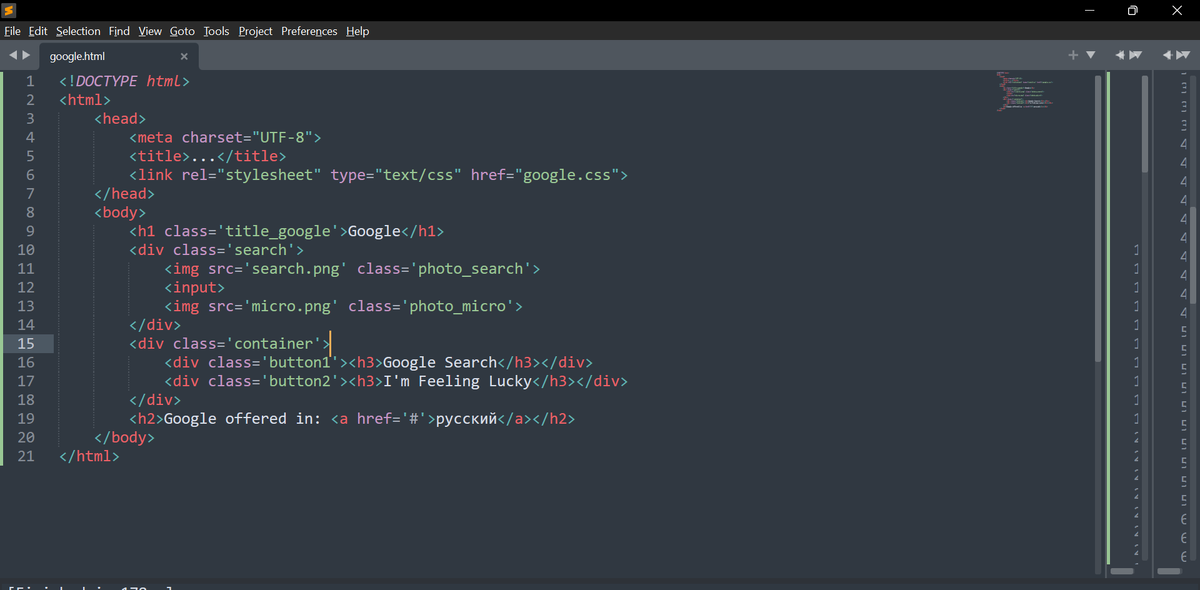Image resolution: width=1200 pixels, height=590 pixels.
Task: Click the closing '</head>' tag
Action: 124,193
